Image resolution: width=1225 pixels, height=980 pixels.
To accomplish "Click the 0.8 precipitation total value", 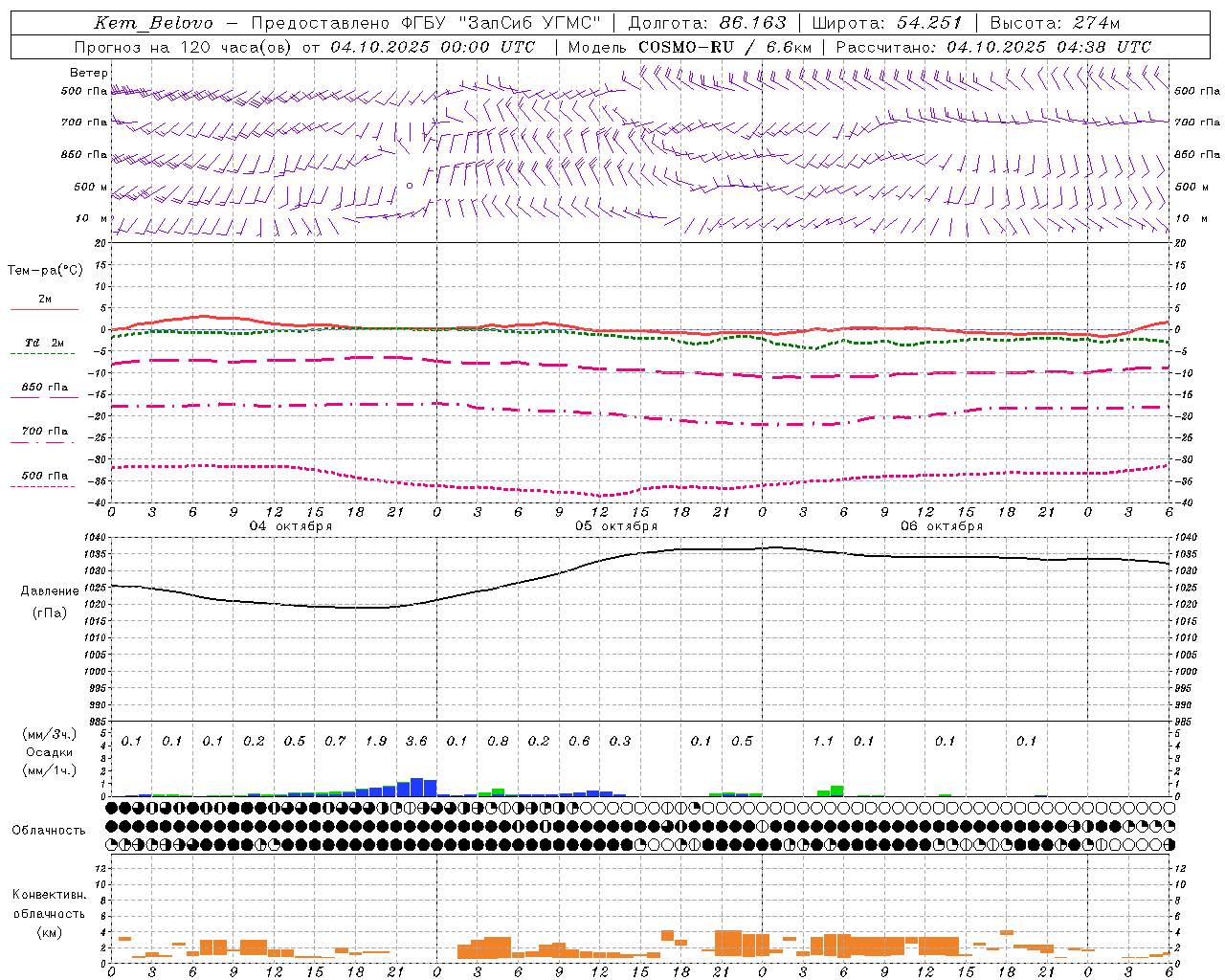I will click(498, 741).
